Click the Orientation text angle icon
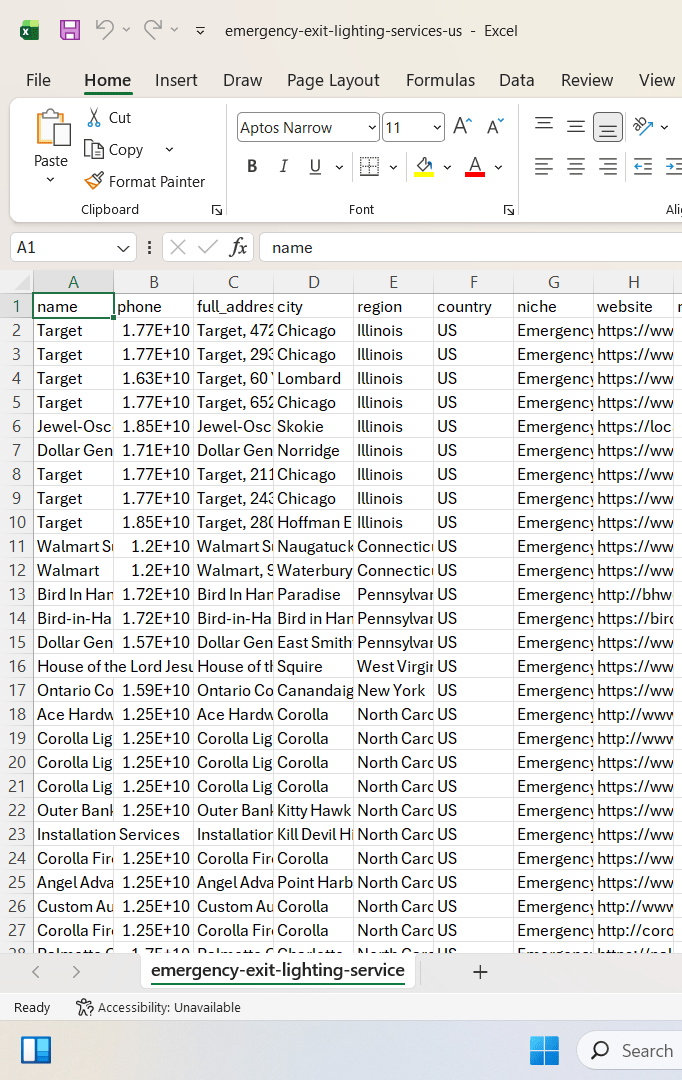682x1080 pixels. tap(643, 126)
